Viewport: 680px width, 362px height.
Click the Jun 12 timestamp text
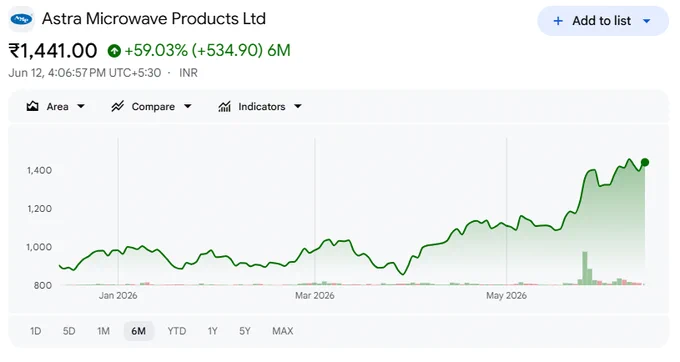point(85,73)
